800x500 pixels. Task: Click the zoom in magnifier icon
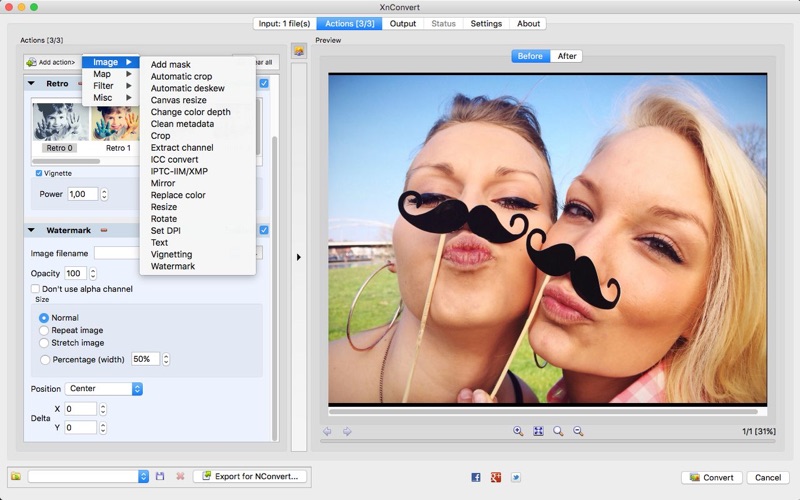click(518, 431)
